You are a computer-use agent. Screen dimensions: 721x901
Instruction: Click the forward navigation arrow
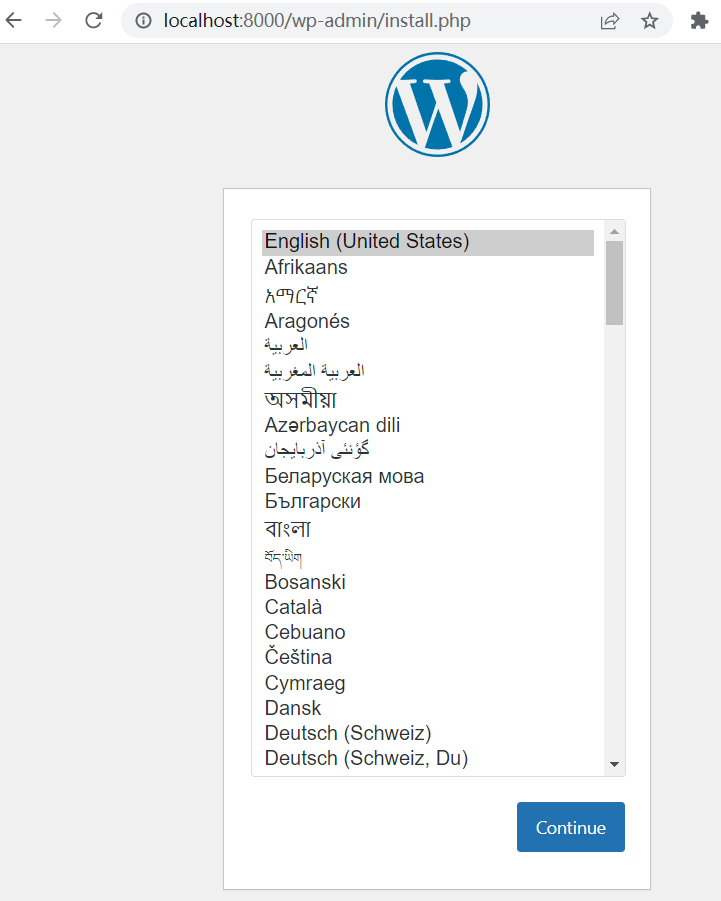tap(54, 20)
